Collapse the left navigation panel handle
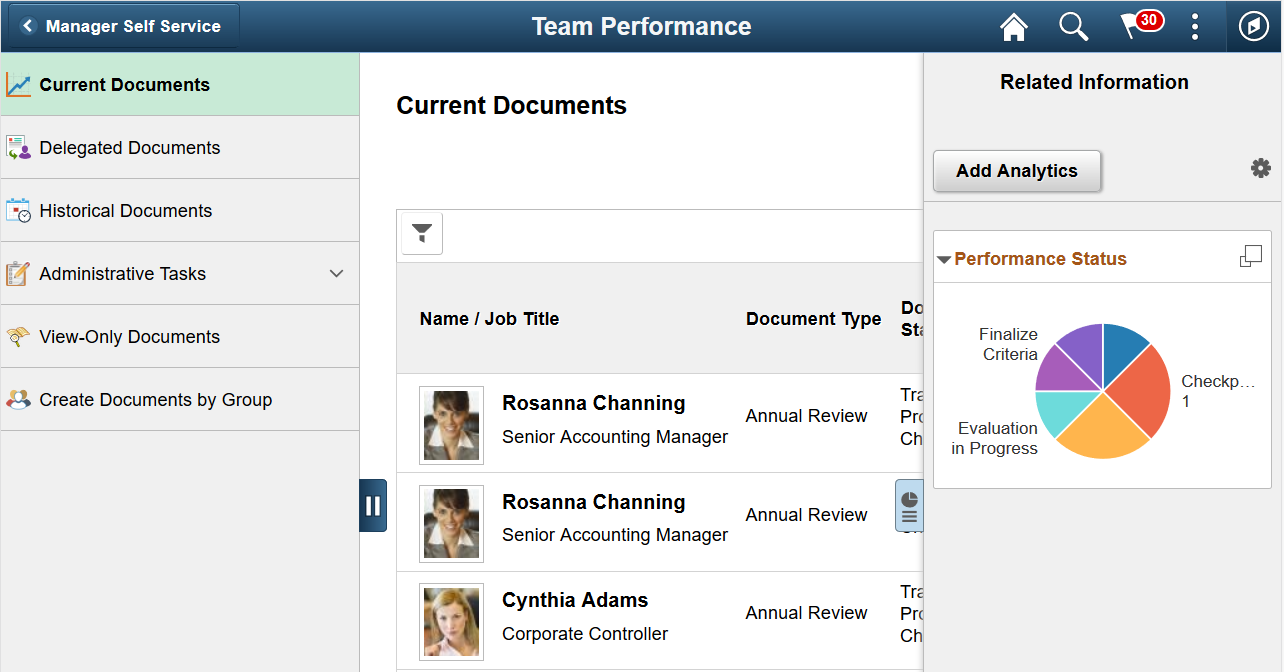Image resolution: width=1284 pixels, height=672 pixels. point(373,505)
